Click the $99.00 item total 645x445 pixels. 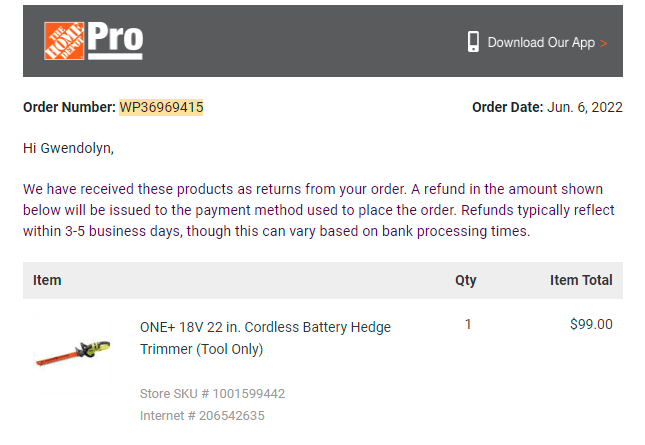tap(591, 324)
